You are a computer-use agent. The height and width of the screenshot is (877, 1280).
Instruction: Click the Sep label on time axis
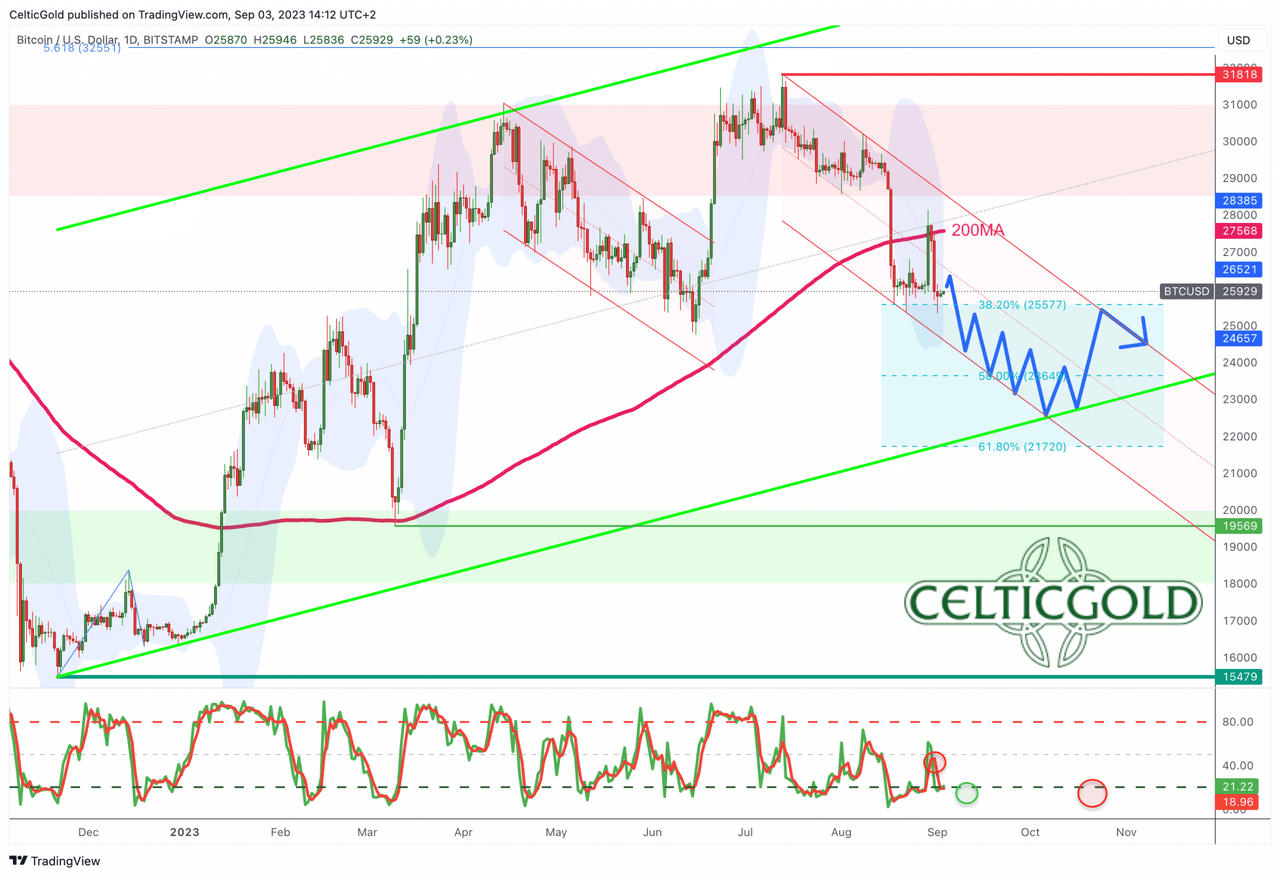click(x=937, y=832)
